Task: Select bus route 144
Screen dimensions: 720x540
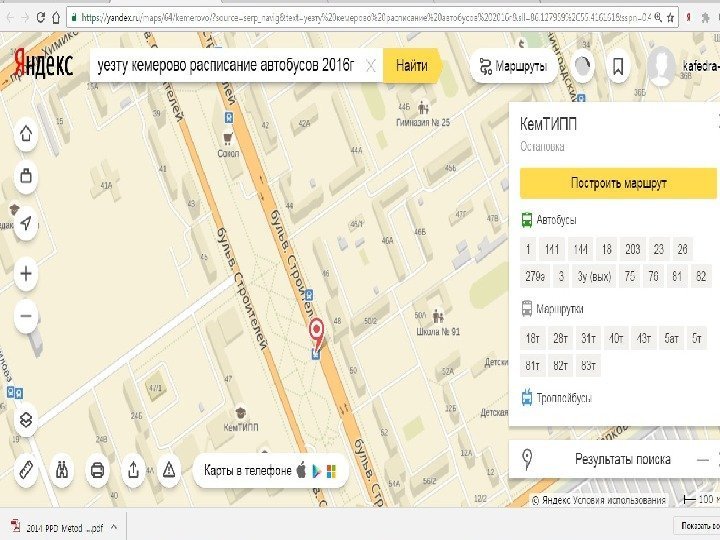Action: [580, 249]
